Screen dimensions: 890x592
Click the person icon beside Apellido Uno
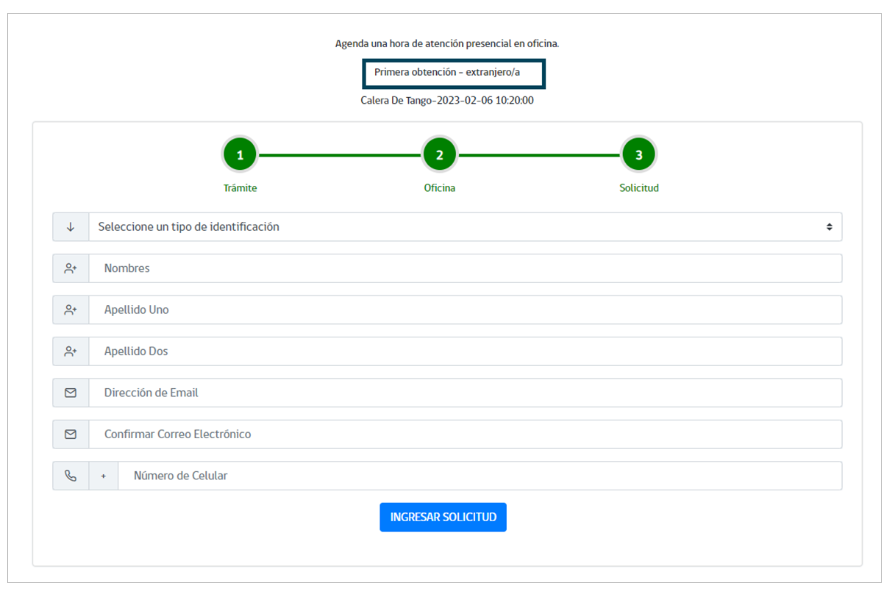click(x=70, y=310)
